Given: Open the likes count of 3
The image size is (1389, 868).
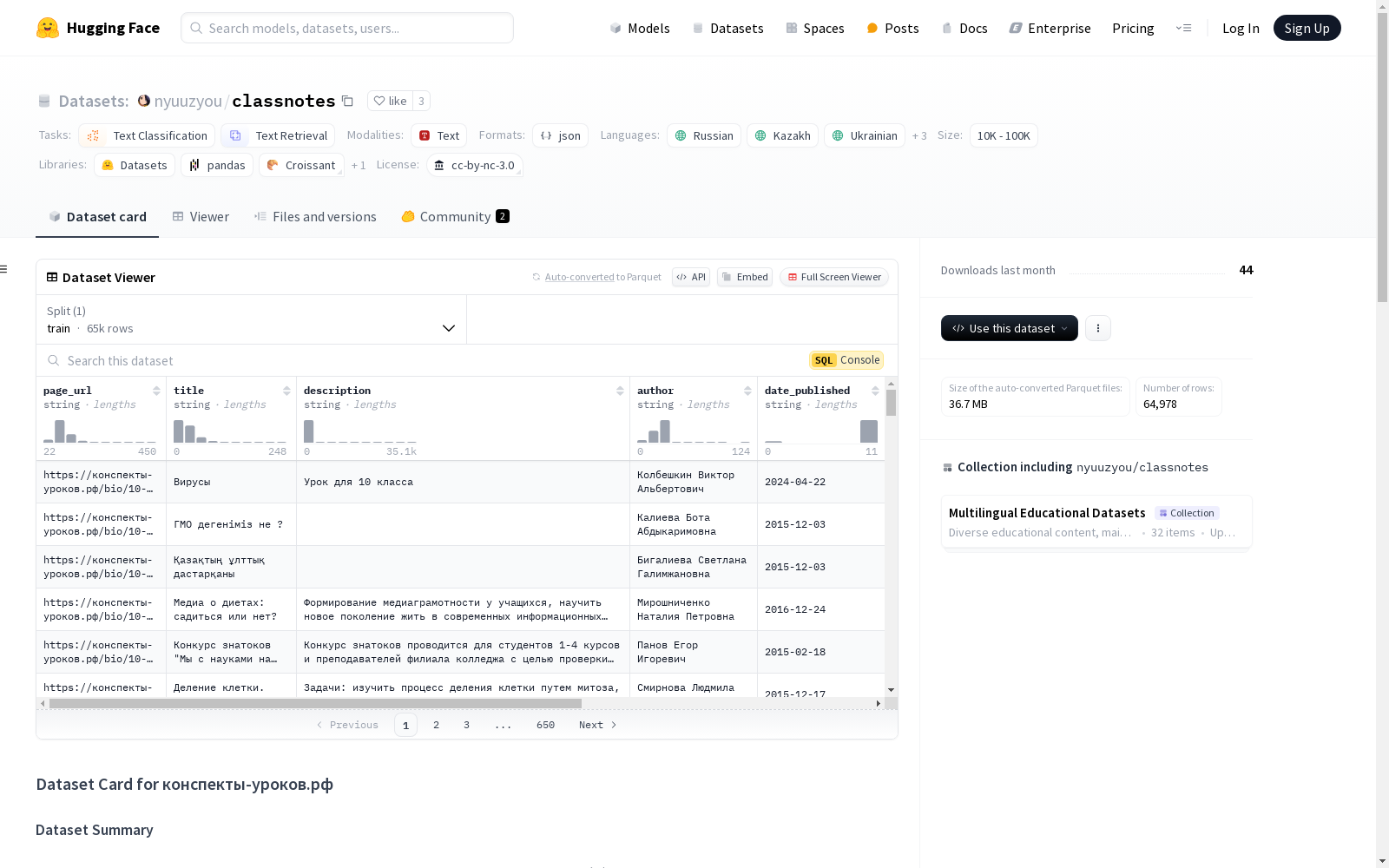Looking at the screenshot, I should click(421, 101).
